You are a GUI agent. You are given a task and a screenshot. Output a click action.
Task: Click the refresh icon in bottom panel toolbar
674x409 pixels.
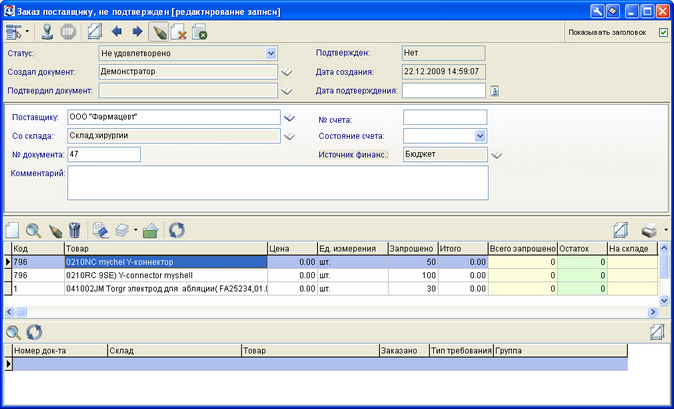pos(34,332)
